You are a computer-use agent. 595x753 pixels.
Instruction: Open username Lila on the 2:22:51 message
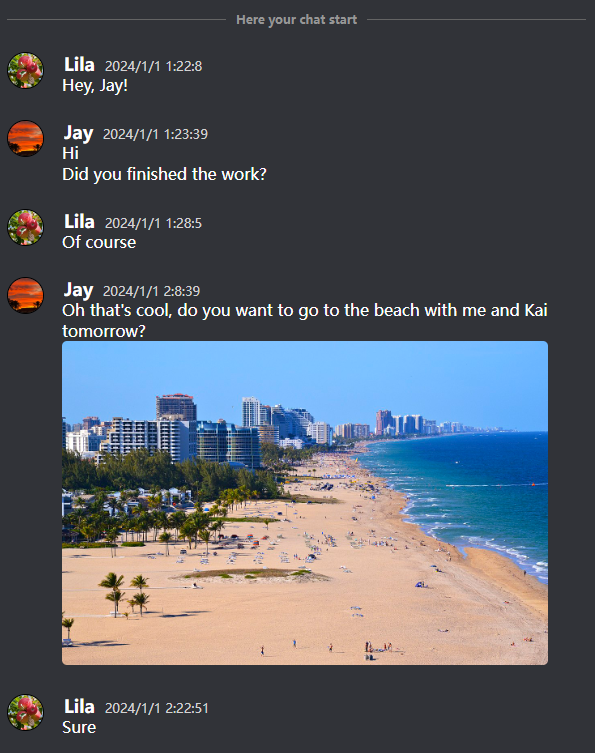79,707
